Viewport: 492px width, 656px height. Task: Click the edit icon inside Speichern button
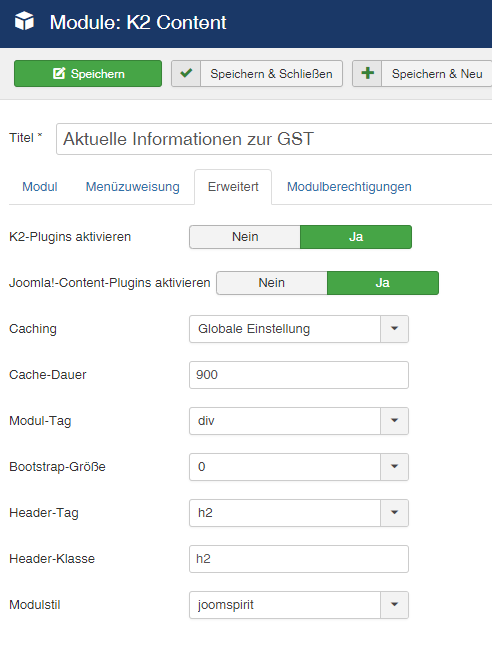[59, 74]
